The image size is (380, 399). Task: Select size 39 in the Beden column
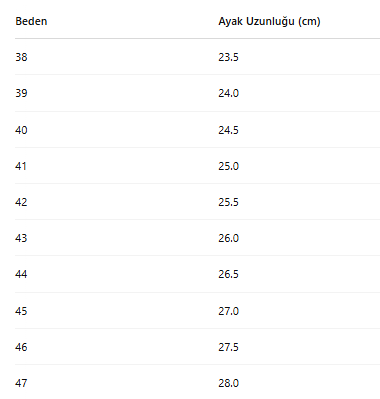point(21,93)
